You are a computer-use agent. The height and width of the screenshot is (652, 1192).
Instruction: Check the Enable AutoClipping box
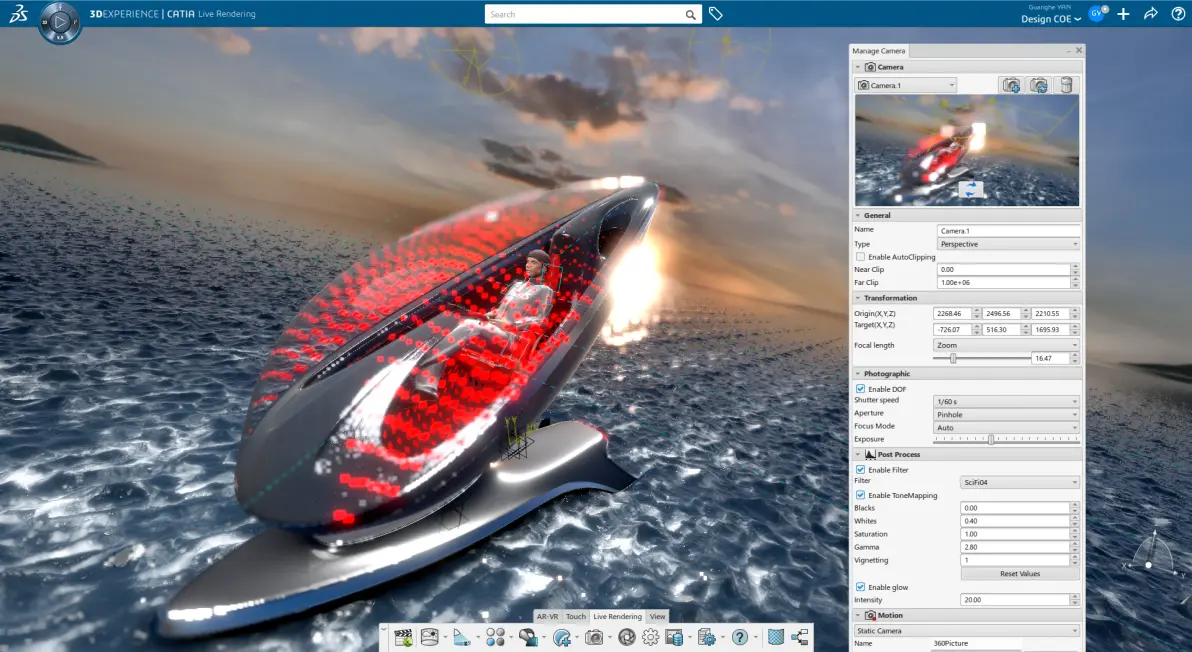click(x=861, y=257)
